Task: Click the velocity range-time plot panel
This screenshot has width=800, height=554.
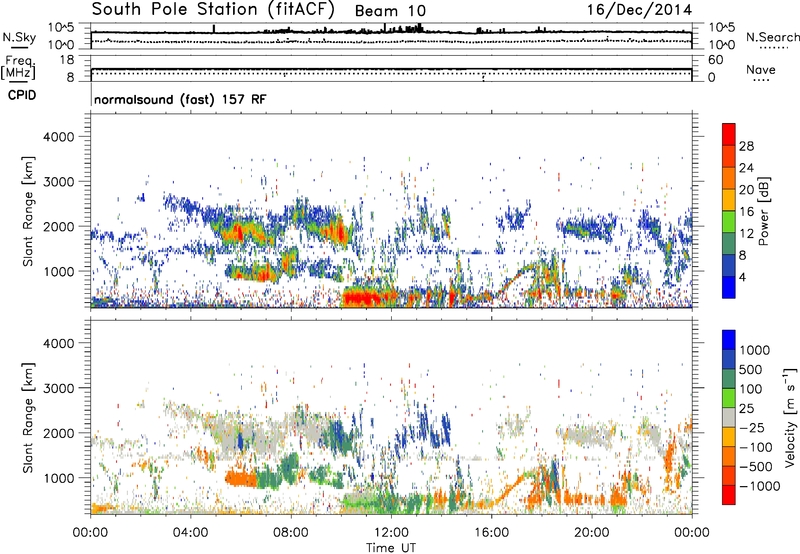Action: point(391,417)
